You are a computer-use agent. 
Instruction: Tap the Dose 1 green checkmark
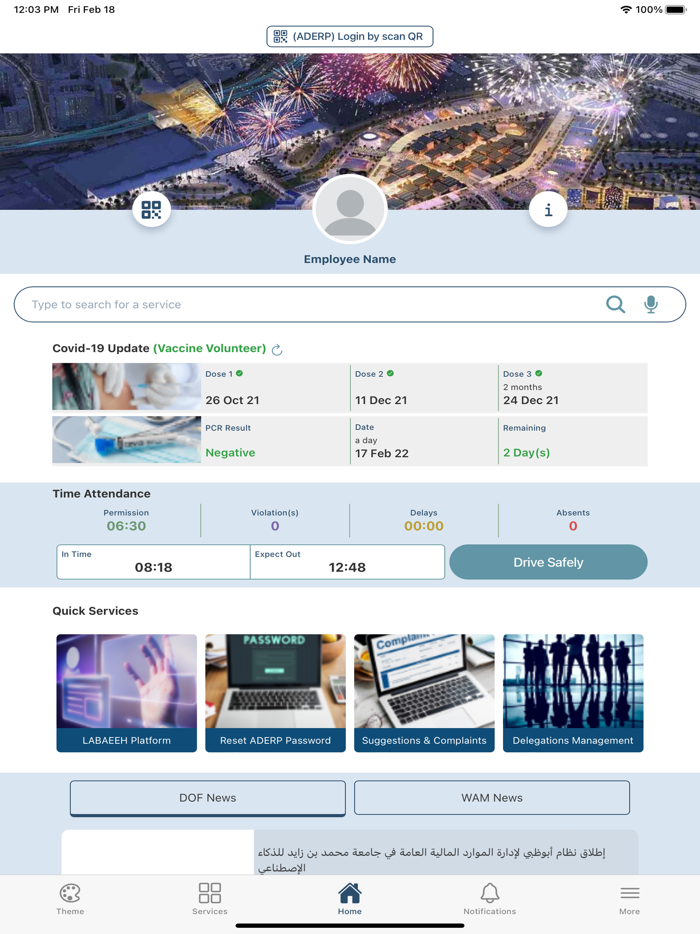coord(239,373)
